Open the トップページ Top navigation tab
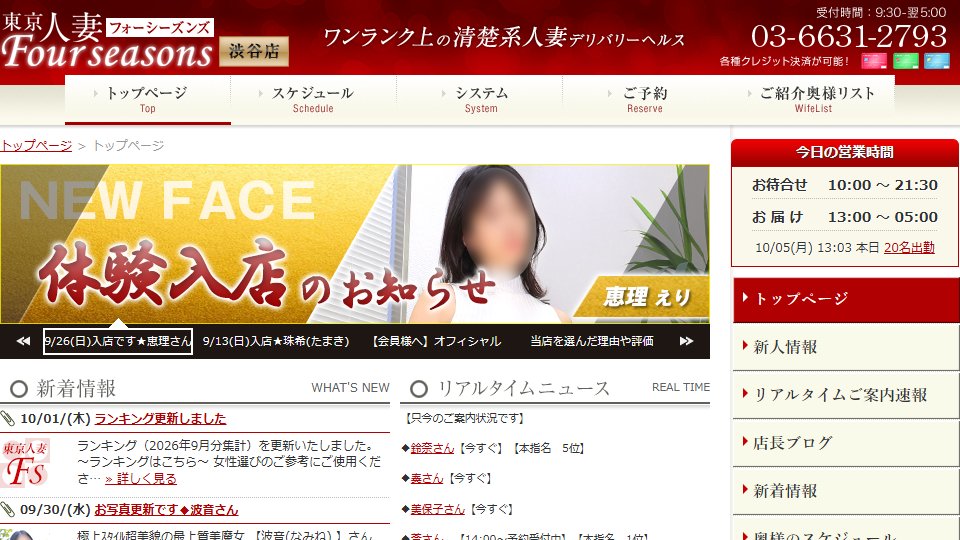 coord(148,100)
